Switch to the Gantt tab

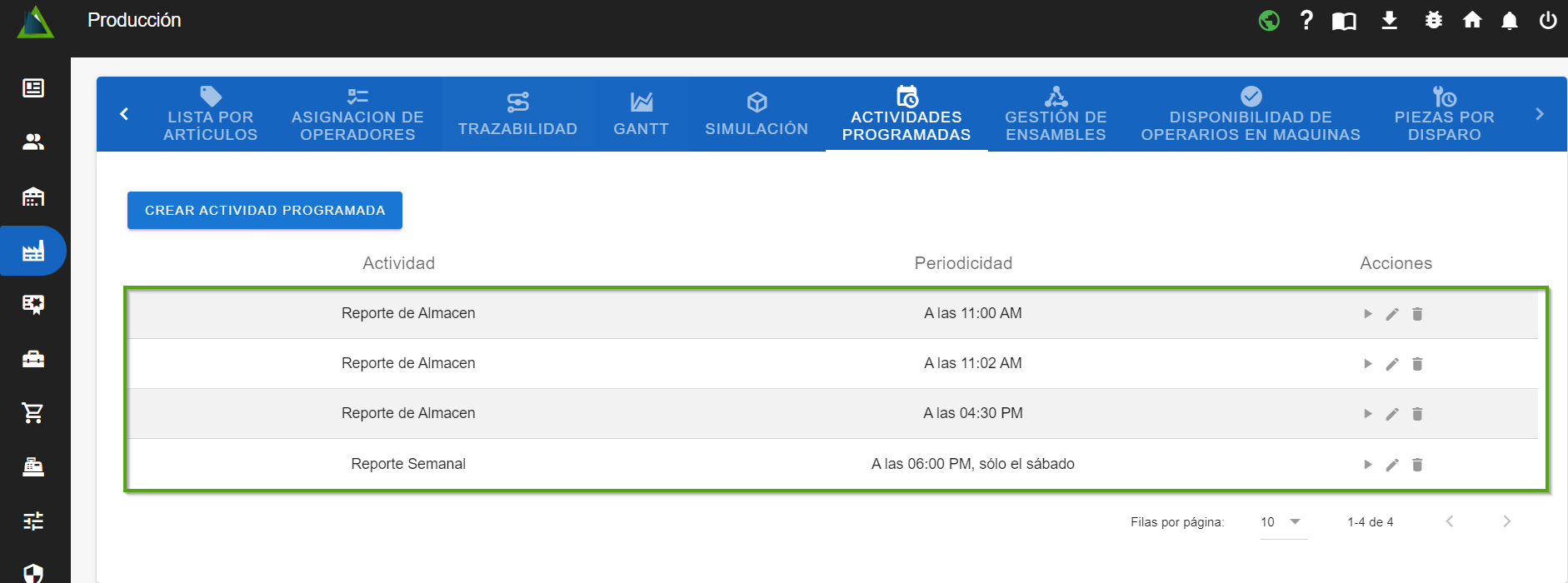coord(641,114)
